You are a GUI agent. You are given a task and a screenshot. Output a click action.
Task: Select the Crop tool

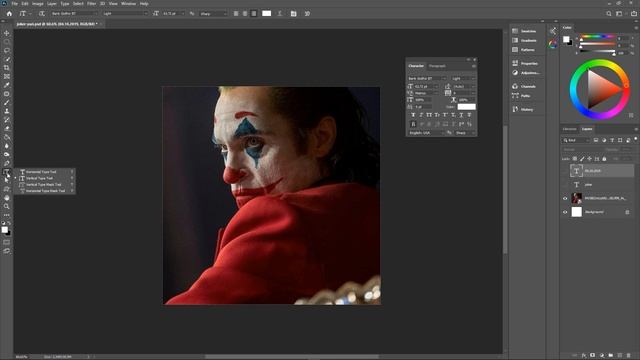(x=7, y=68)
